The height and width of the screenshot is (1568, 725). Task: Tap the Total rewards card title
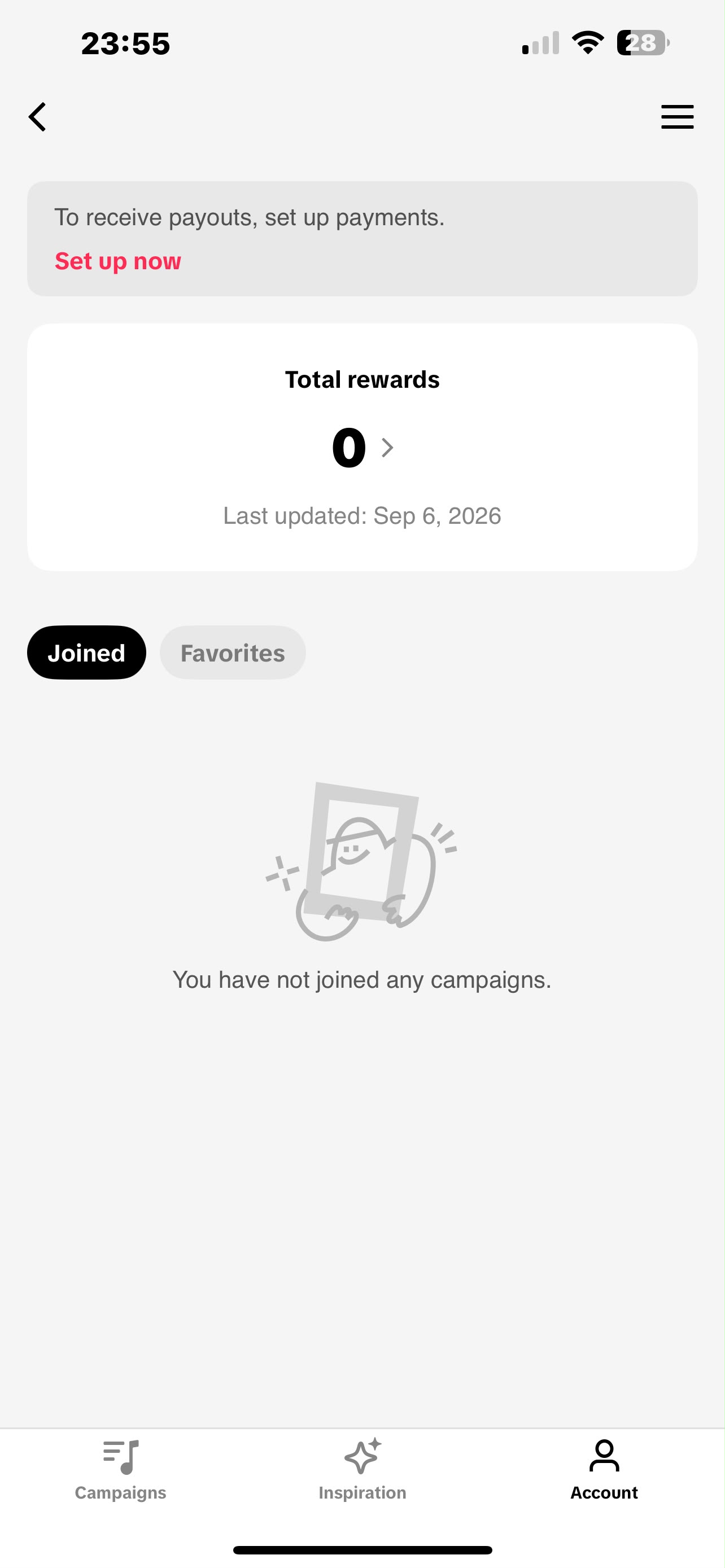[x=362, y=380]
